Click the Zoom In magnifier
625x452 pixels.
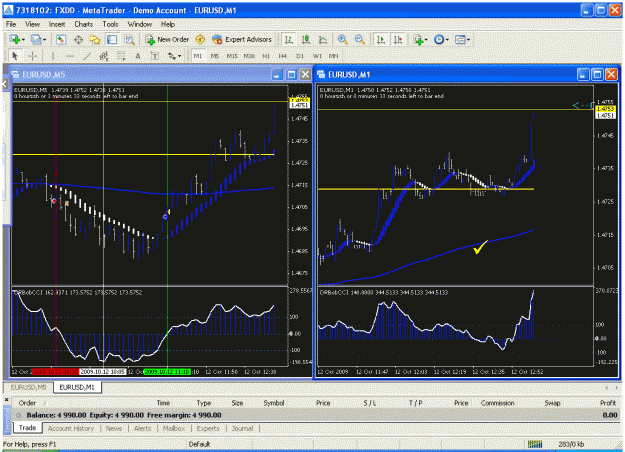(342, 39)
